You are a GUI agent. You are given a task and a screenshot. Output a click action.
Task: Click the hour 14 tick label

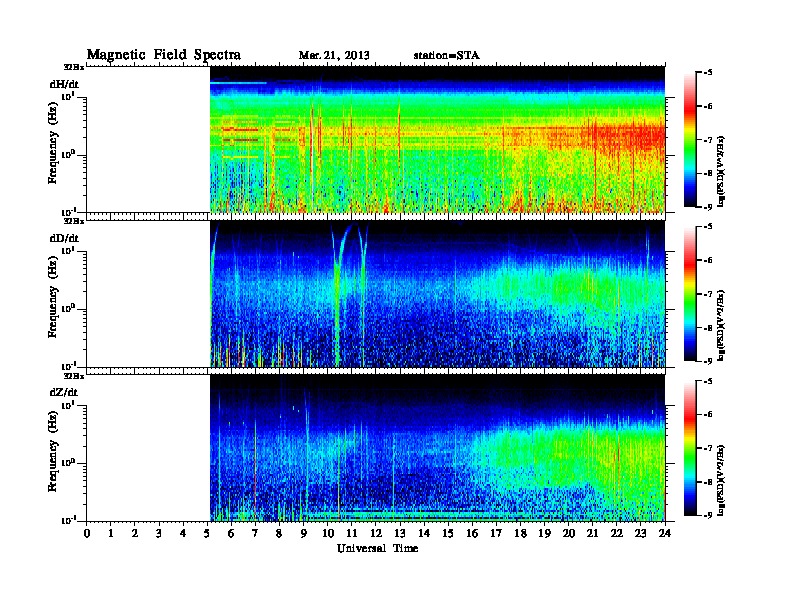point(424,534)
